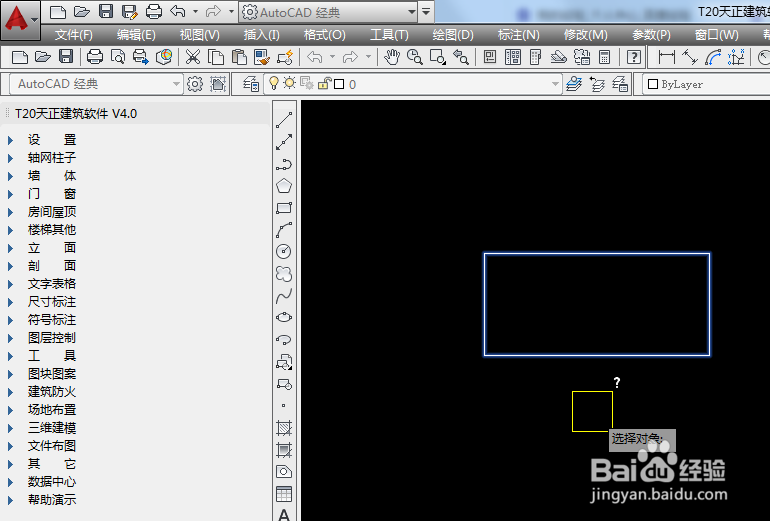Viewport: 770px width, 521px height.
Task: Click the Zoom Realtime magnifier icon
Action: click(414, 57)
